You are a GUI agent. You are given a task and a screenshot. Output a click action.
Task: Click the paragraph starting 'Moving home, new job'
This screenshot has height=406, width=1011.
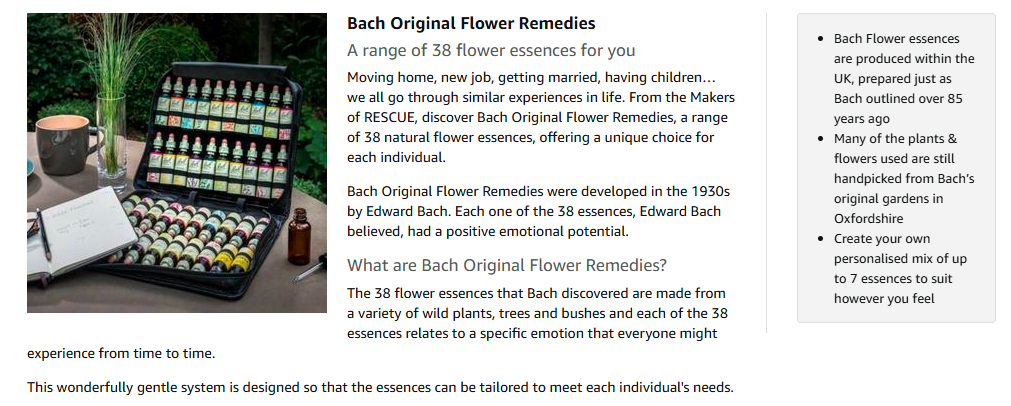[540, 117]
